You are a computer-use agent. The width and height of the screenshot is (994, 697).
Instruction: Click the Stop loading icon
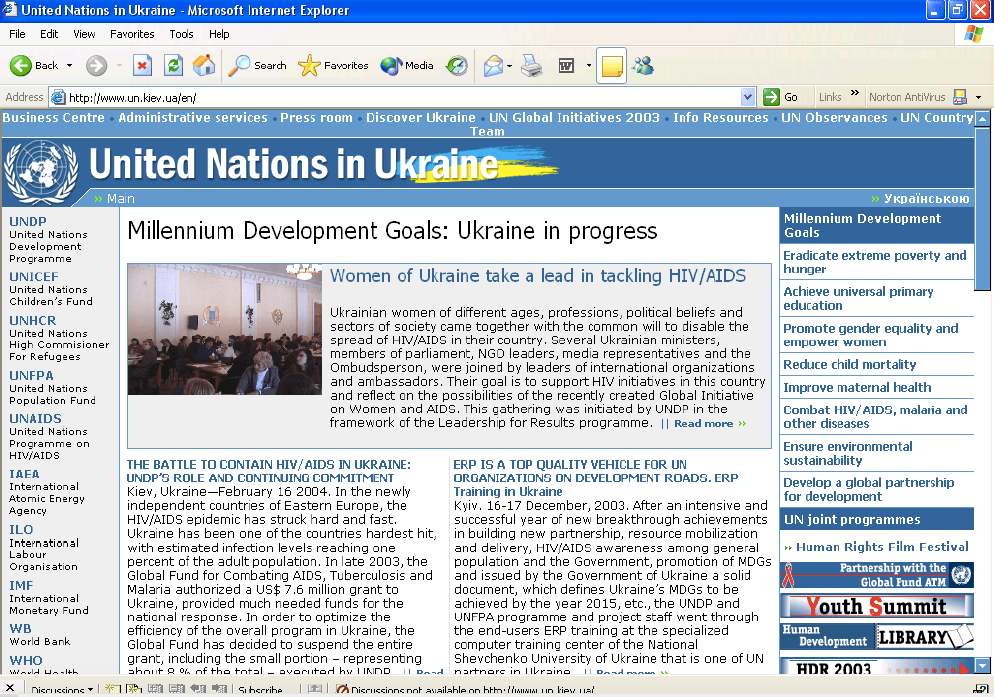(142, 66)
